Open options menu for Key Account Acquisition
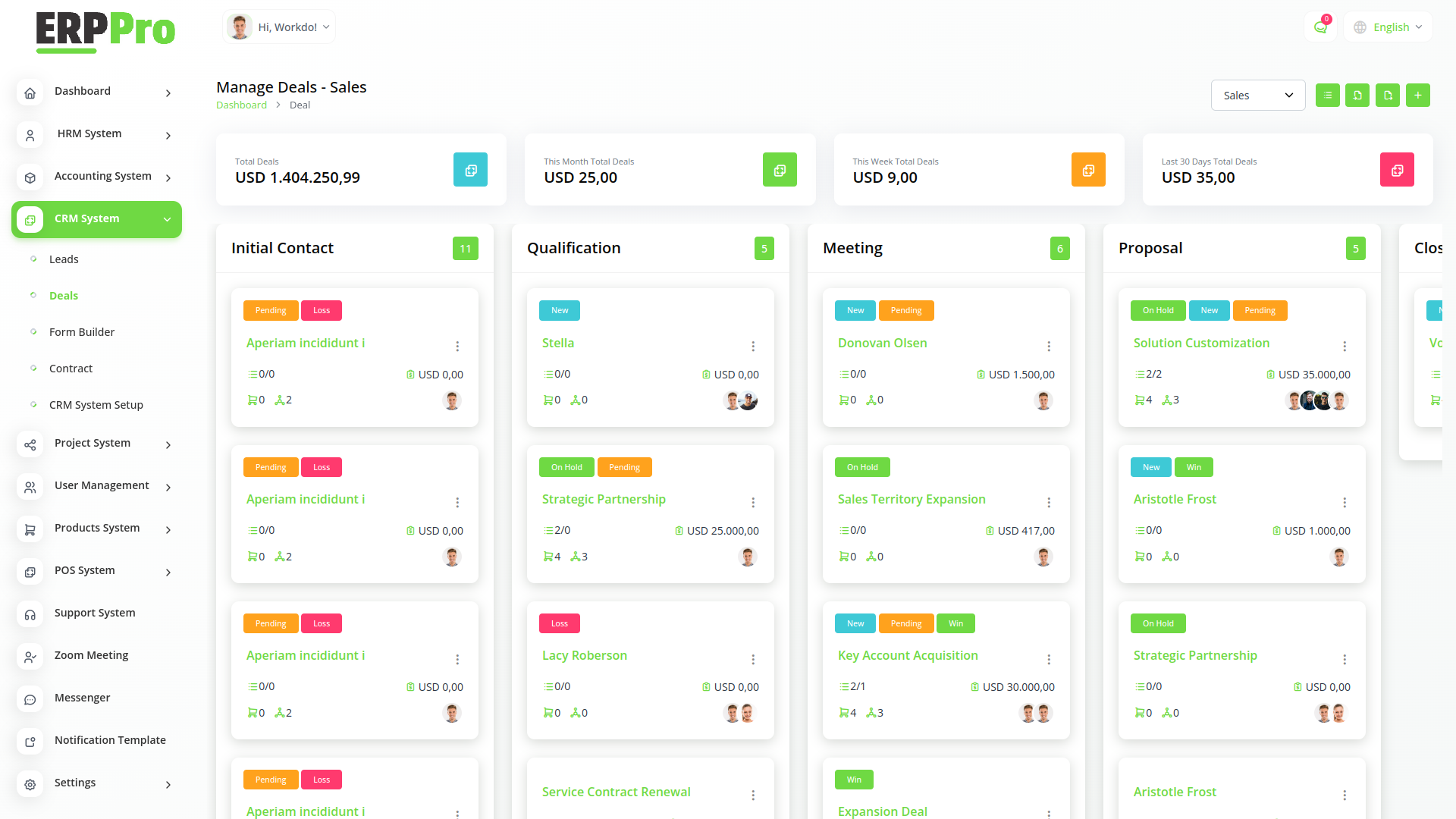1456x819 pixels. 1049,659
